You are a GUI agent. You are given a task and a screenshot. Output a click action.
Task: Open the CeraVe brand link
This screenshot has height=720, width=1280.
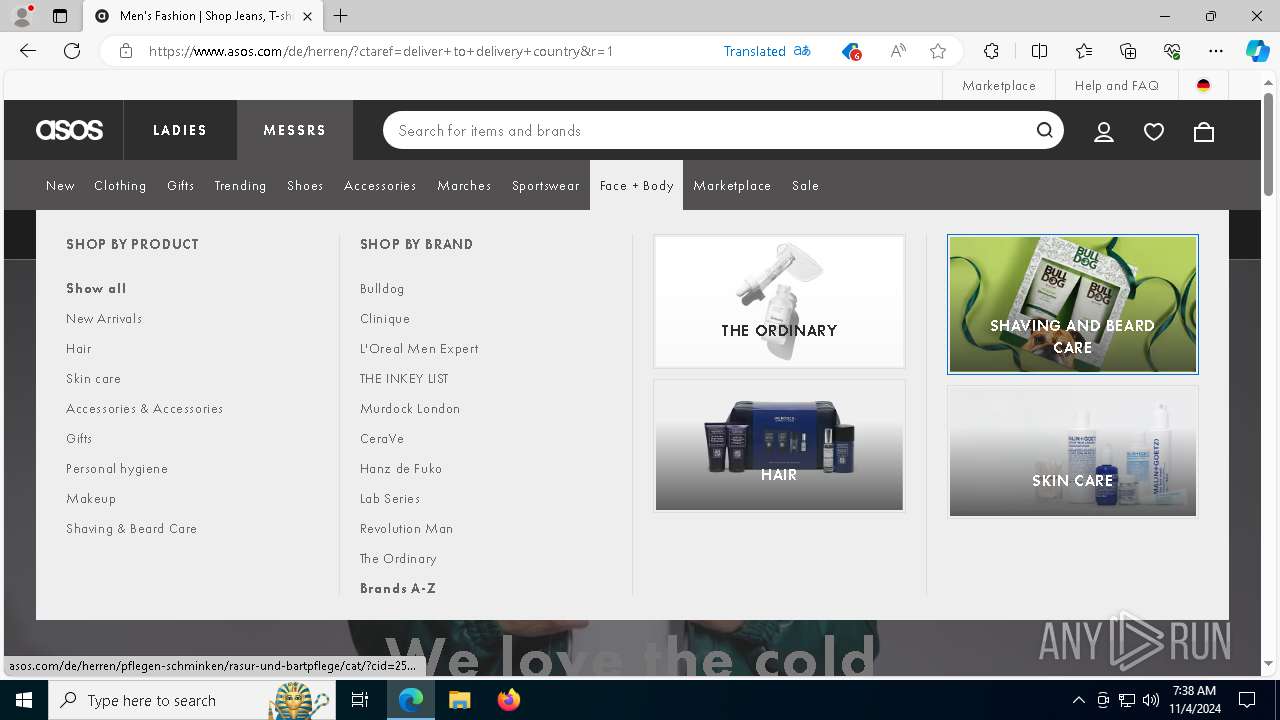(x=382, y=438)
